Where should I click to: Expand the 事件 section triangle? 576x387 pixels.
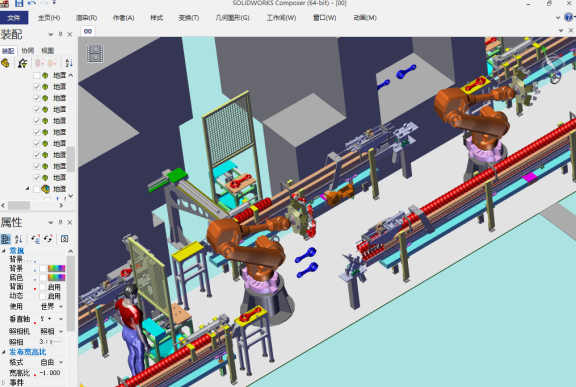[4, 382]
